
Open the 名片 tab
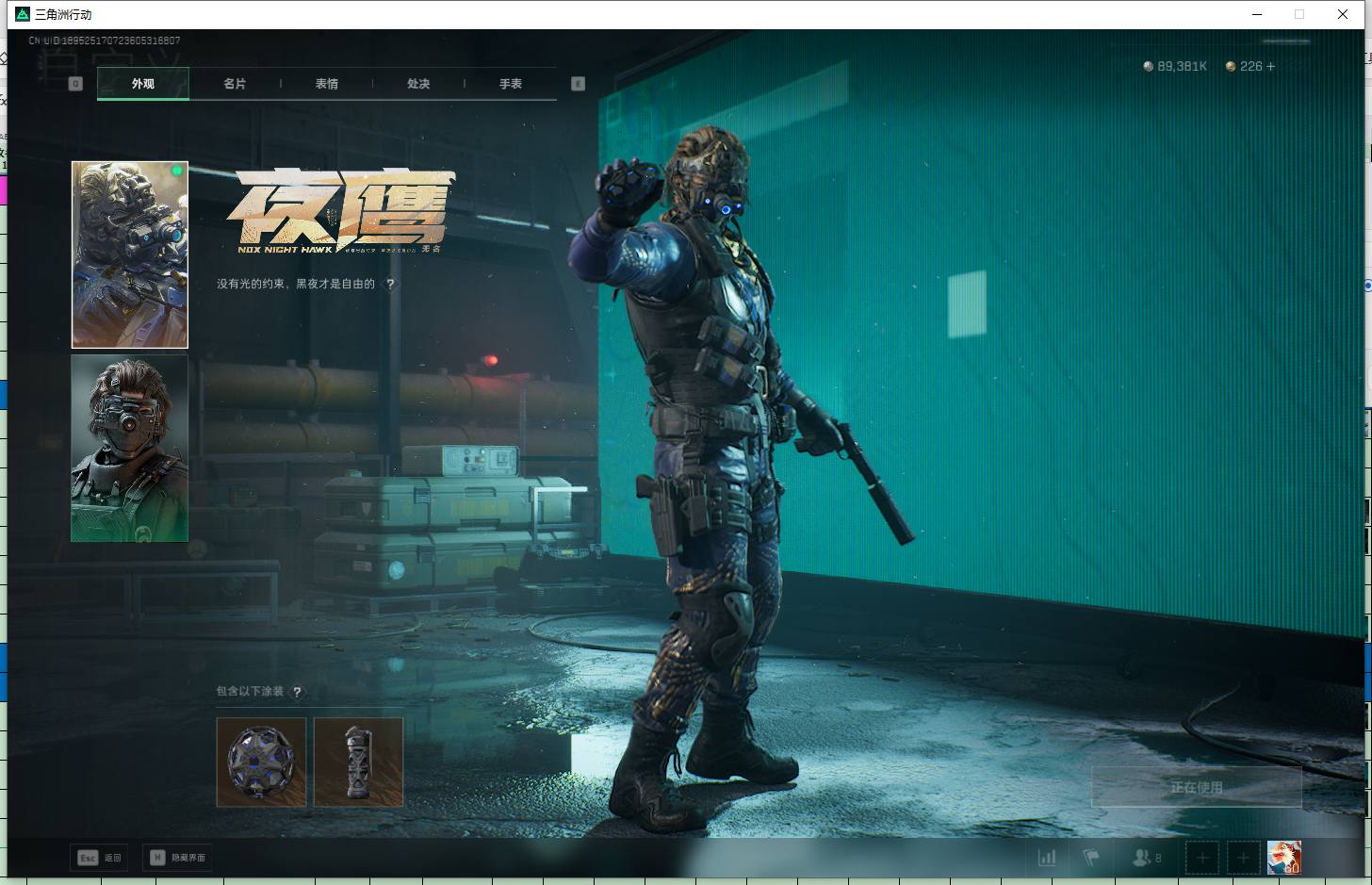235,84
